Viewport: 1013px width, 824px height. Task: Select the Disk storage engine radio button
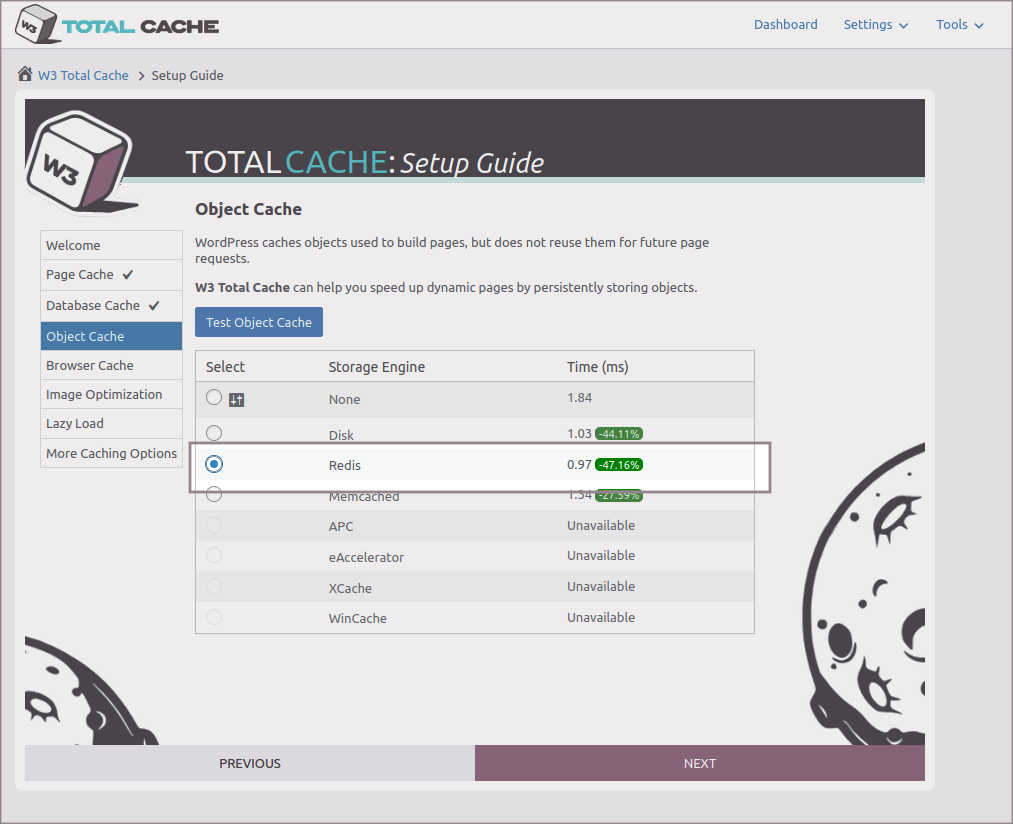[214, 433]
